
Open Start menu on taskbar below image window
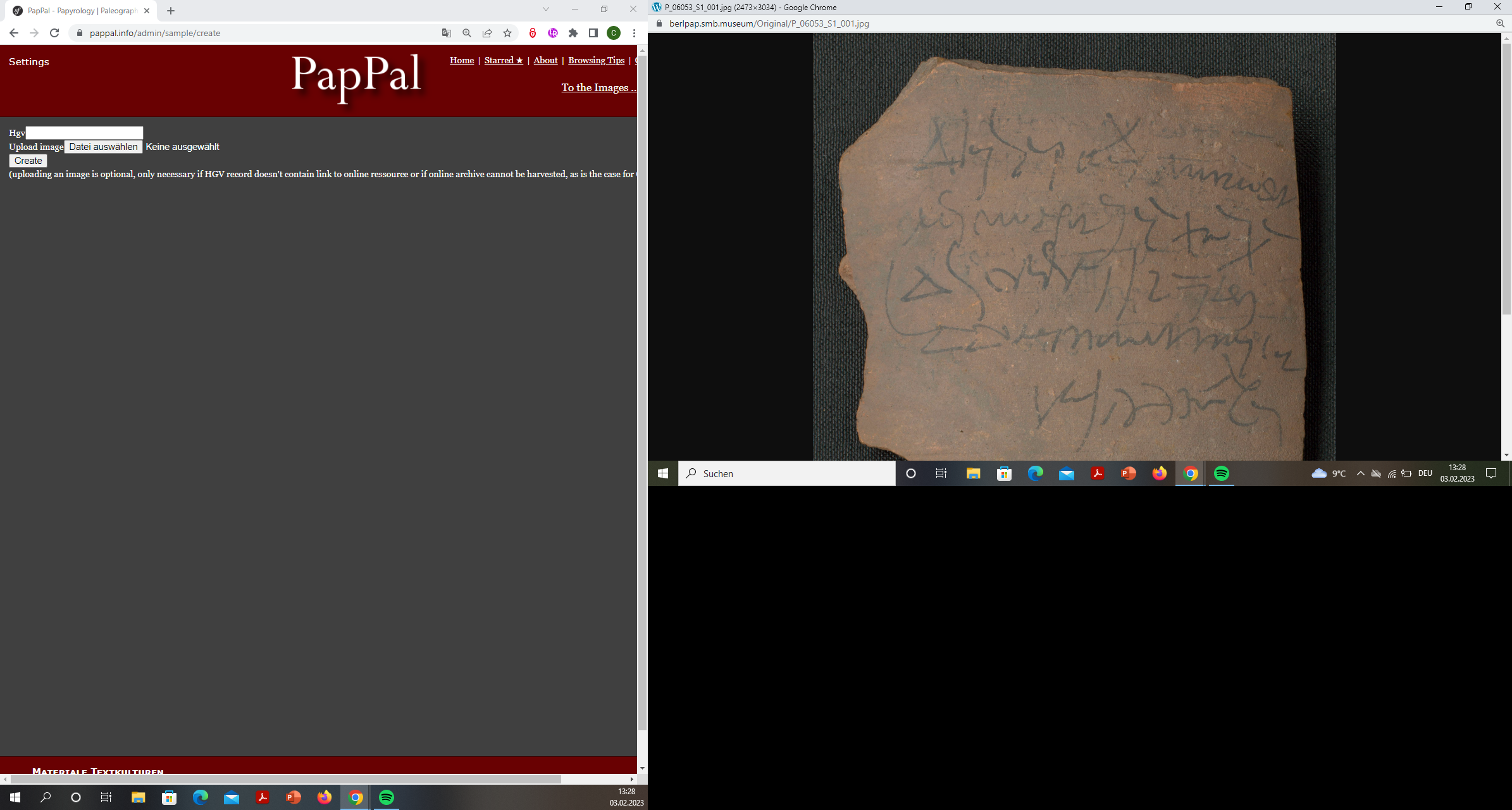tap(663, 473)
